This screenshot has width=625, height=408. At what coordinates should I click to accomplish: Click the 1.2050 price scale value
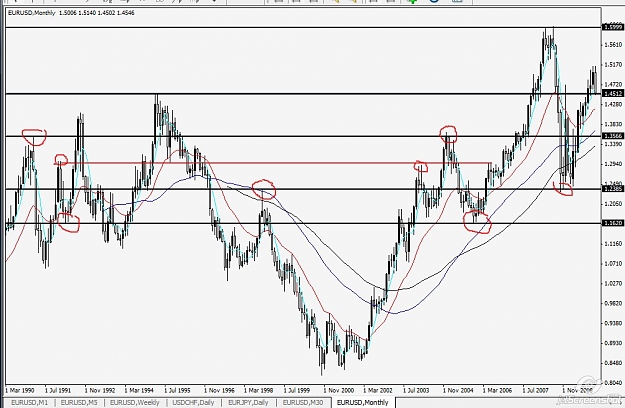(x=613, y=204)
